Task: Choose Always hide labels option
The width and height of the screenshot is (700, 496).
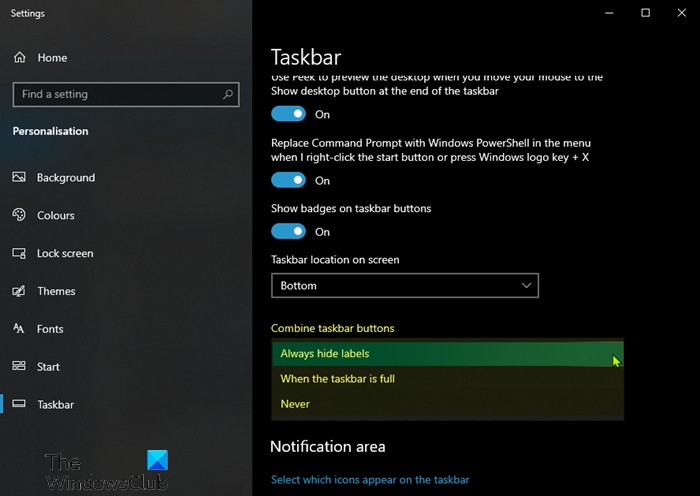Action: pos(447,354)
